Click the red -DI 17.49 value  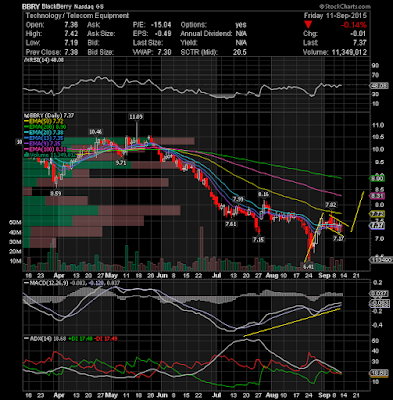105,339
